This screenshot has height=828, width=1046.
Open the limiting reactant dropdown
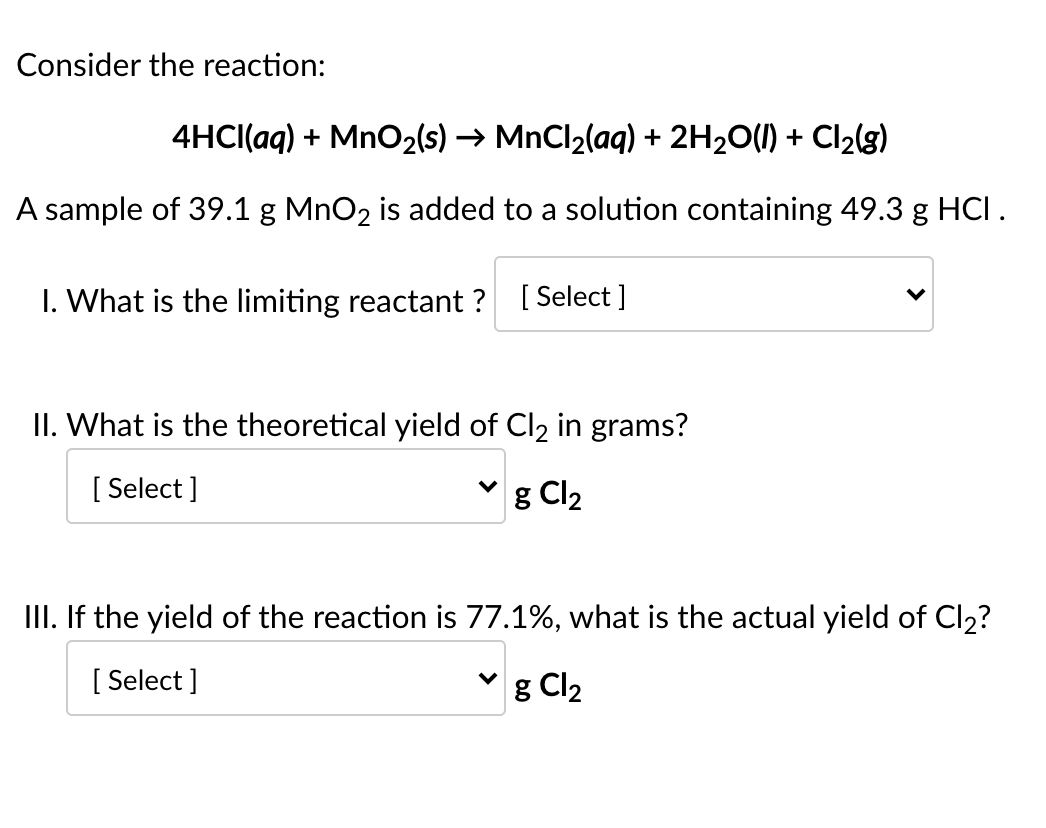click(x=713, y=294)
